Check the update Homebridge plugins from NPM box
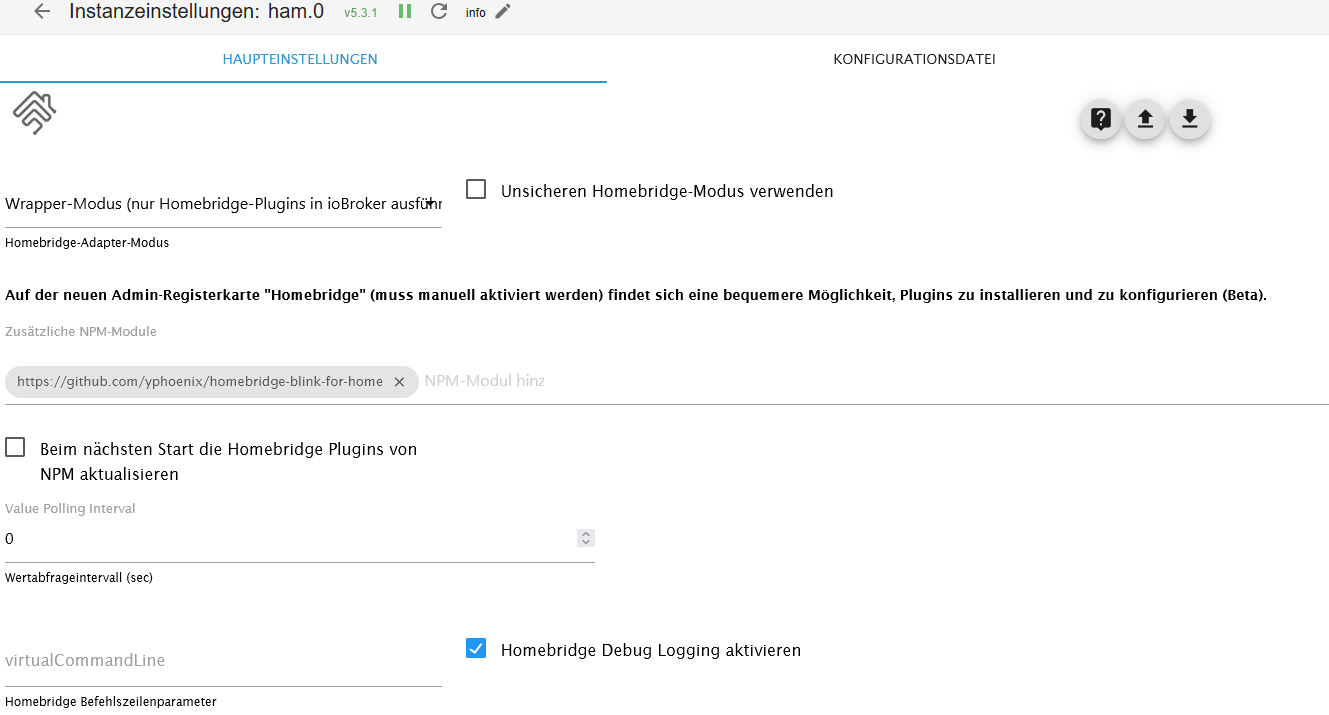 tap(15, 447)
